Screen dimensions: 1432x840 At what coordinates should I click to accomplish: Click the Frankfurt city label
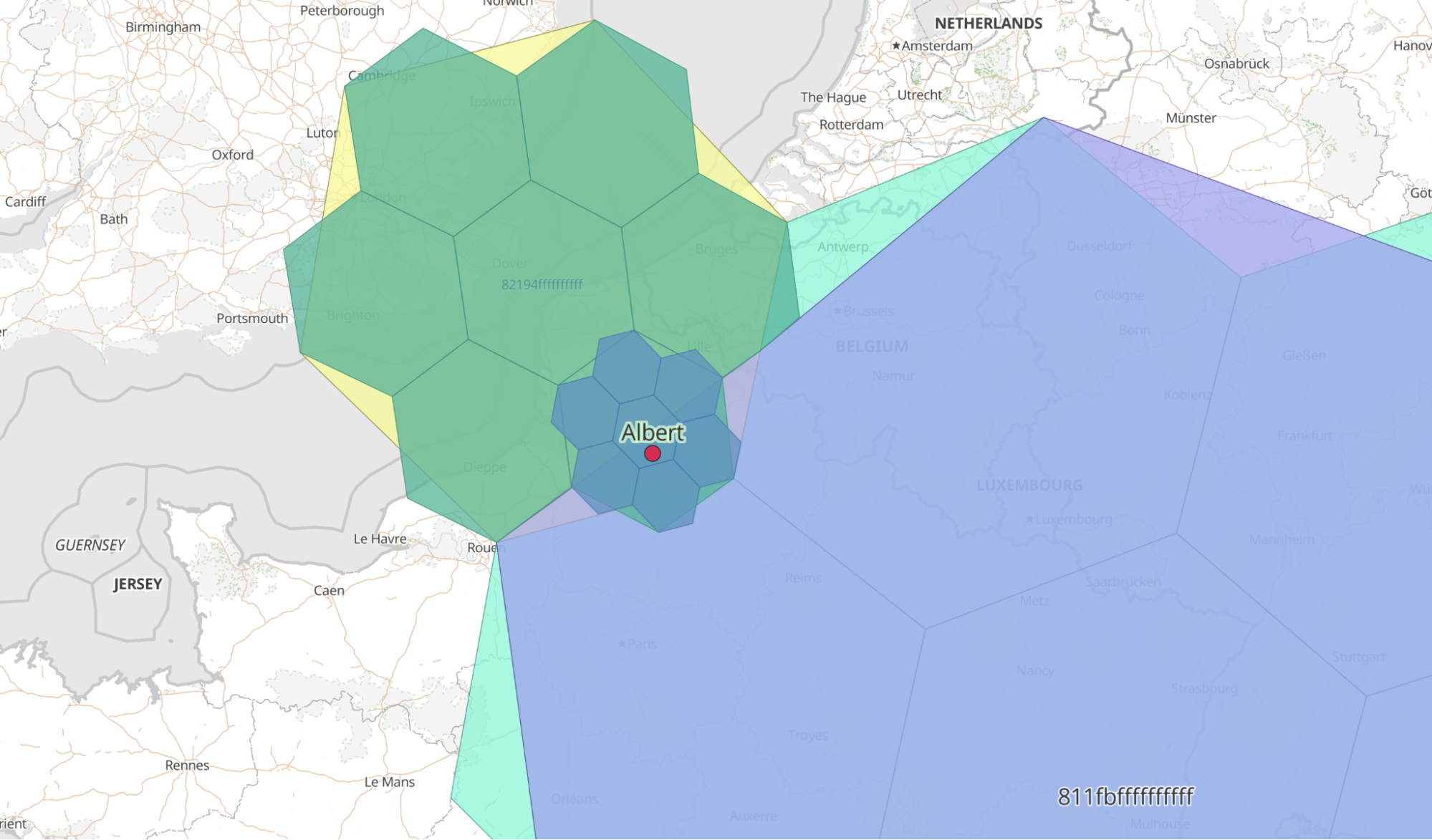click(x=1304, y=435)
